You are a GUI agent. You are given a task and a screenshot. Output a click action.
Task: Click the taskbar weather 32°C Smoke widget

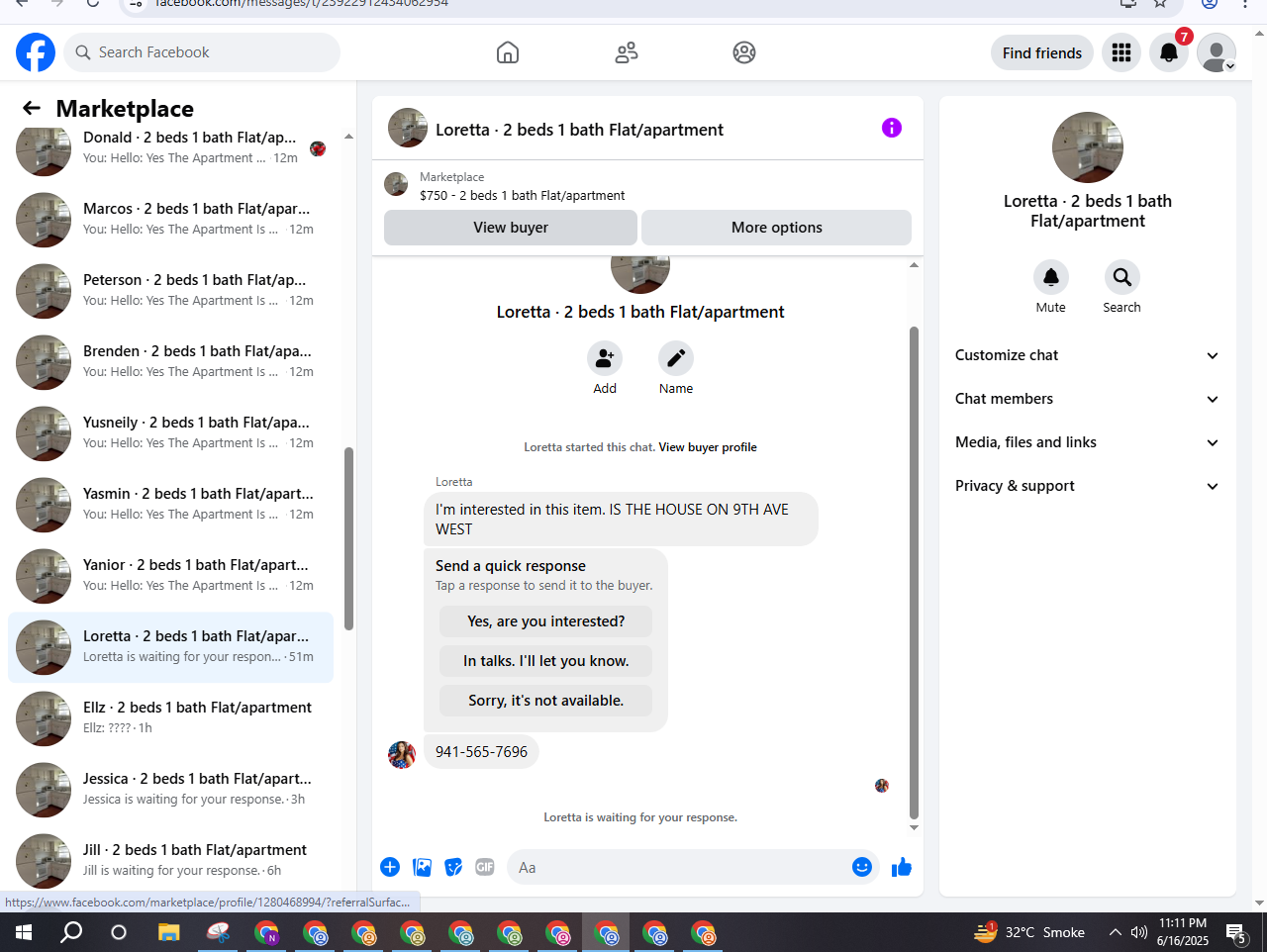(x=1029, y=932)
